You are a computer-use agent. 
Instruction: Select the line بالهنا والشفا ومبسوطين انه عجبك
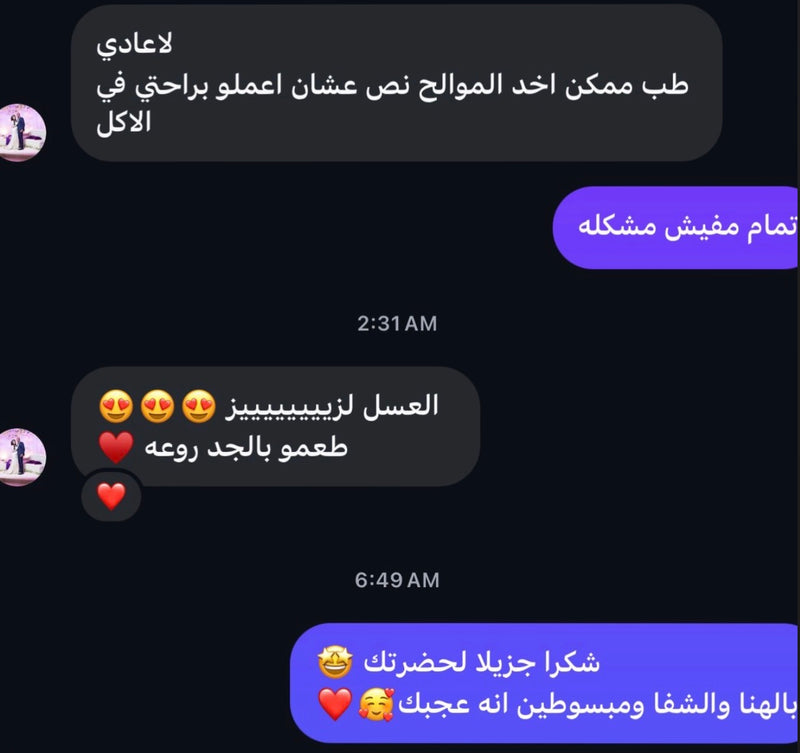pos(597,705)
